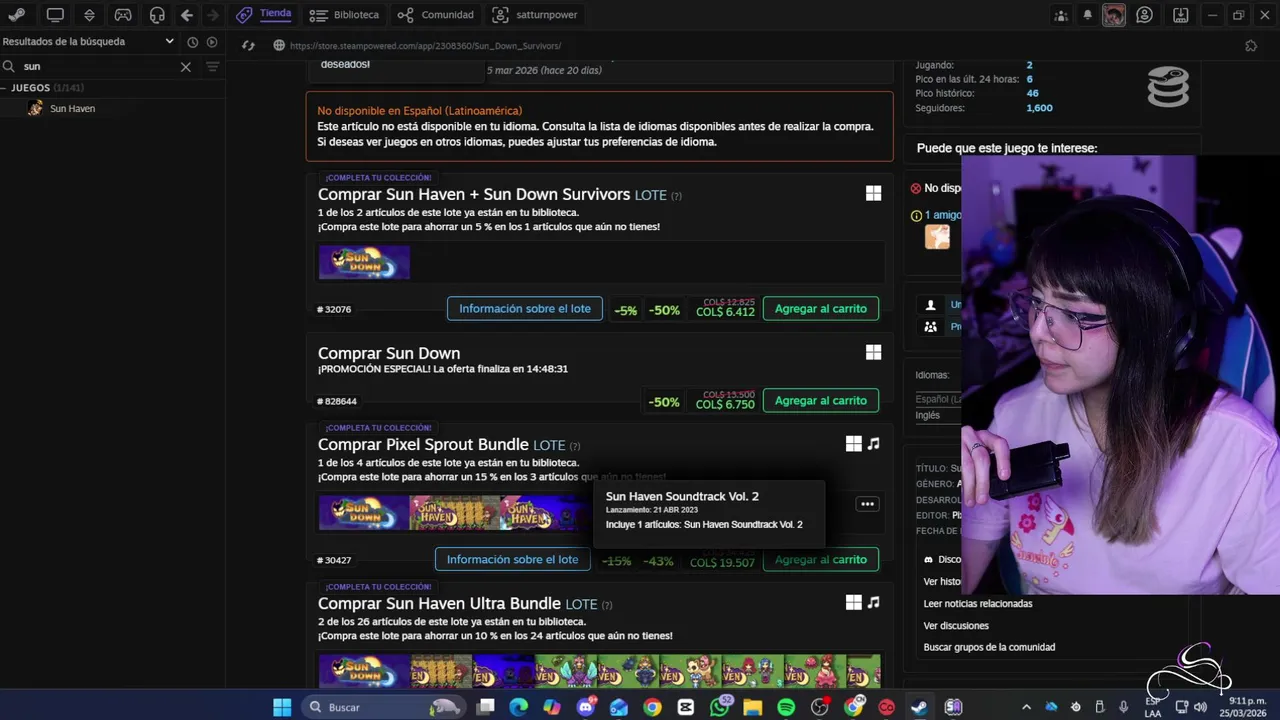The image size is (1280, 720).
Task: Open advanced library filter options
Action: coord(212,66)
